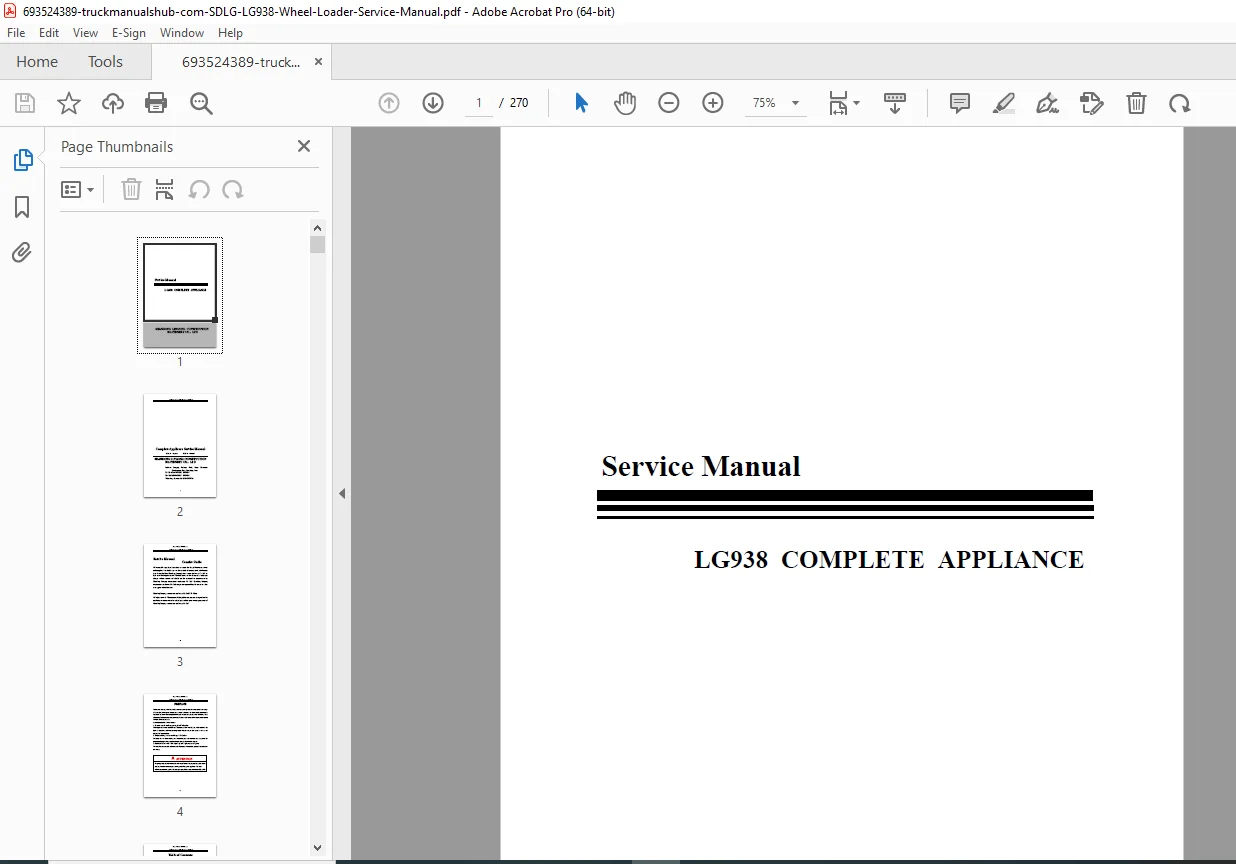Image resolution: width=1236 pixels, height=864 pixels.
Task: Click the print pages icon in the thumbnails panel
Action: click(165, 189)
